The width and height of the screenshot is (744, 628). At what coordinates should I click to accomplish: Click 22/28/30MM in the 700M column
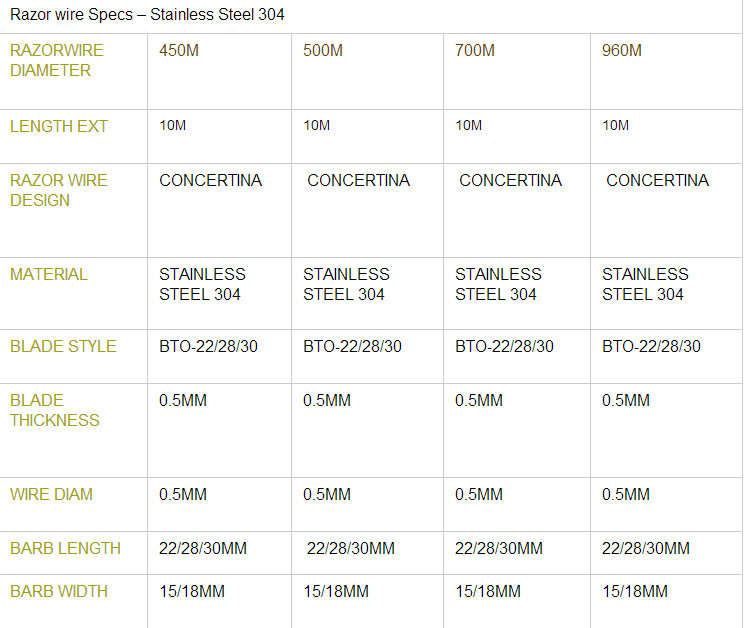pyautogui.click(x=499, y=548)
